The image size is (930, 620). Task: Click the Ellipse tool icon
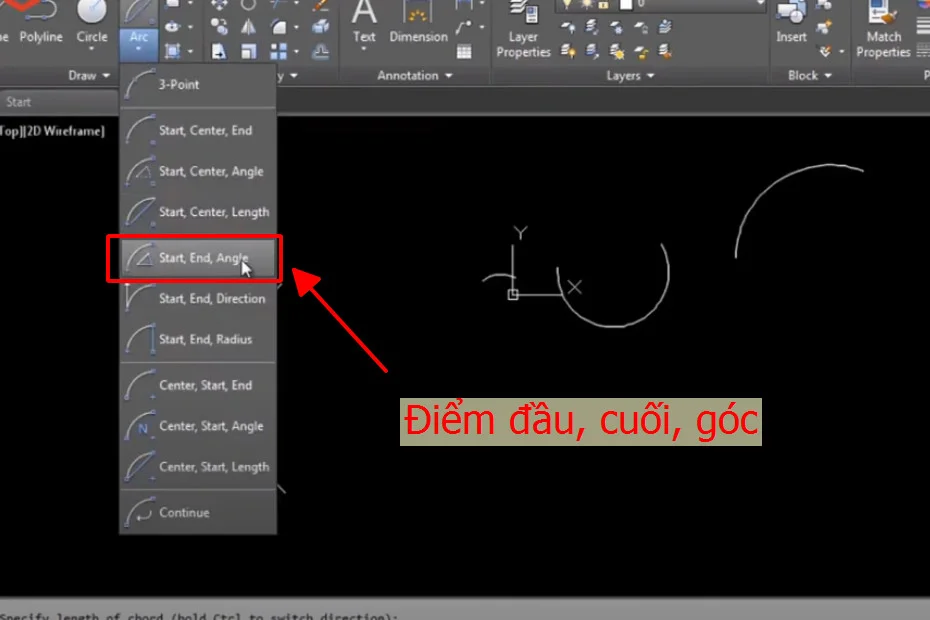[x=172, y=26]
